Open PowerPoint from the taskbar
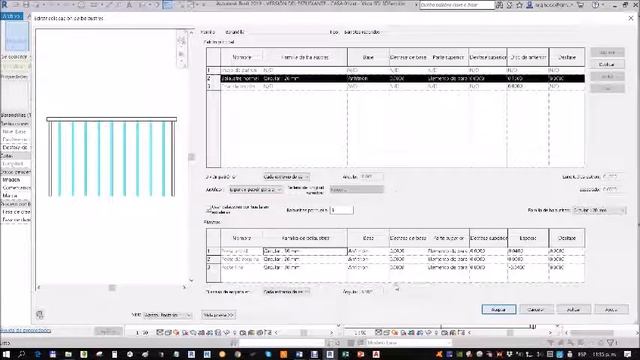The height and width of the screenshot is (360, 640). pyautogui.click(x=361, y=354)
